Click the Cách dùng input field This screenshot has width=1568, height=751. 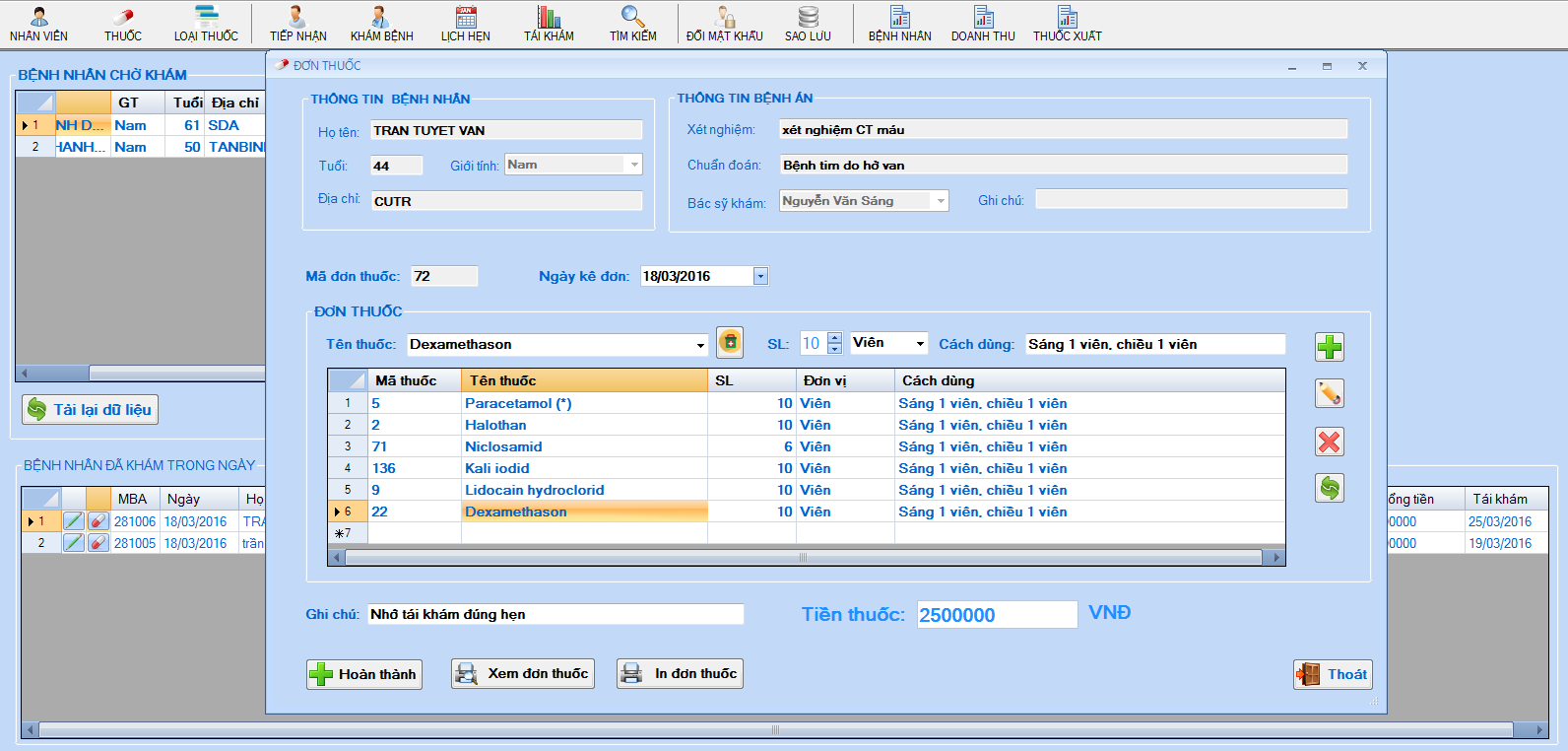1155,344
